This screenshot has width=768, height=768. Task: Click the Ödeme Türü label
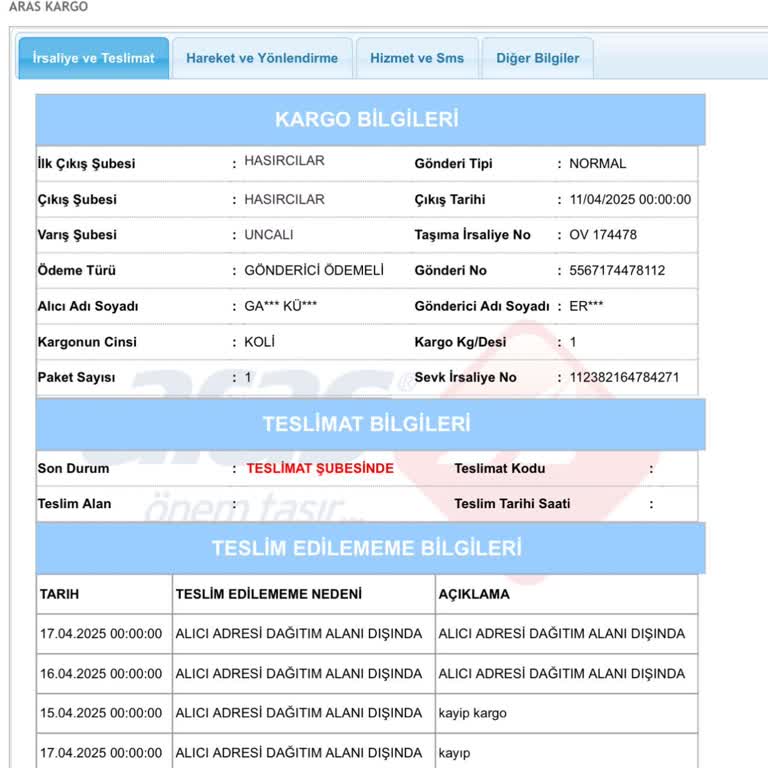click(x=77, y=270)
